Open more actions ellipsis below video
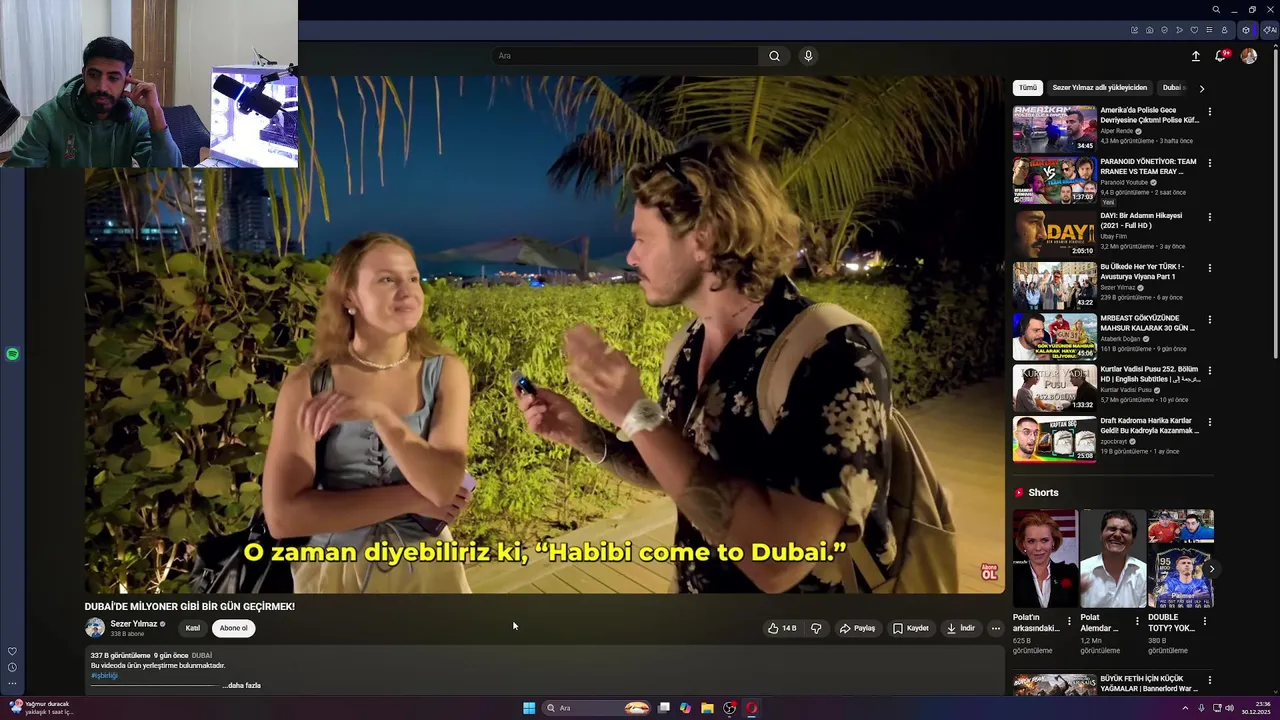 tap(995, 628)
